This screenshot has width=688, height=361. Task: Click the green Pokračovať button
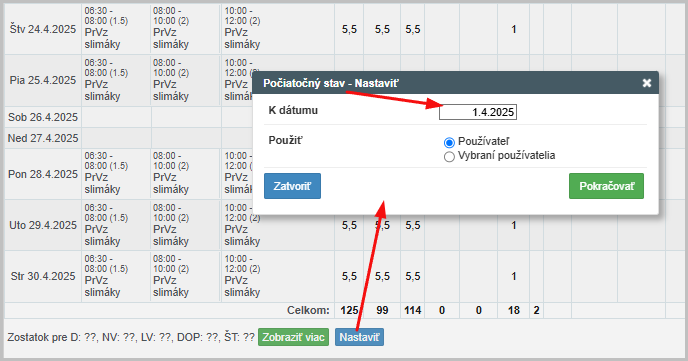point(606,186)
